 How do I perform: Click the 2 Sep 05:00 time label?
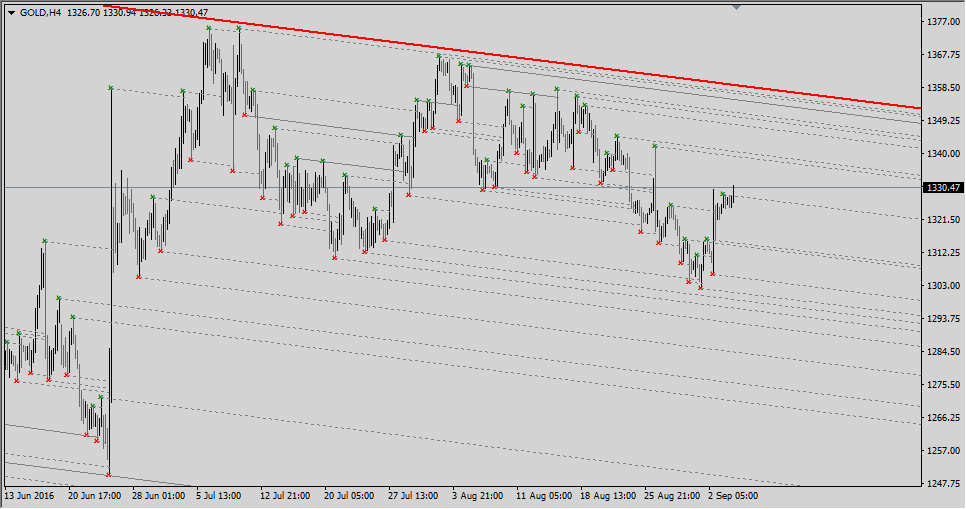733,495
